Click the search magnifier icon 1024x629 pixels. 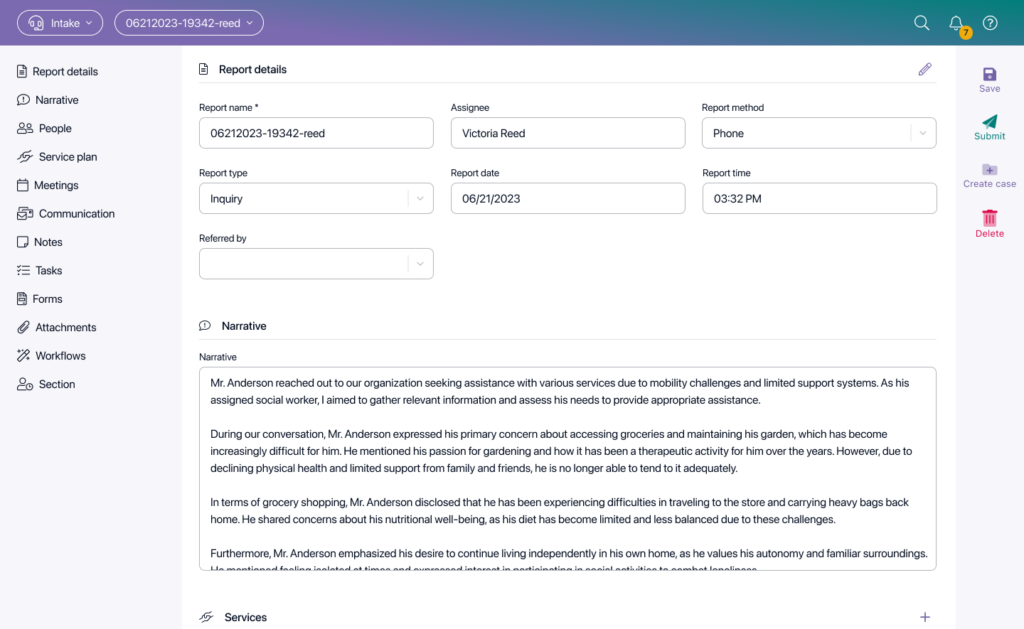(921, 23)
